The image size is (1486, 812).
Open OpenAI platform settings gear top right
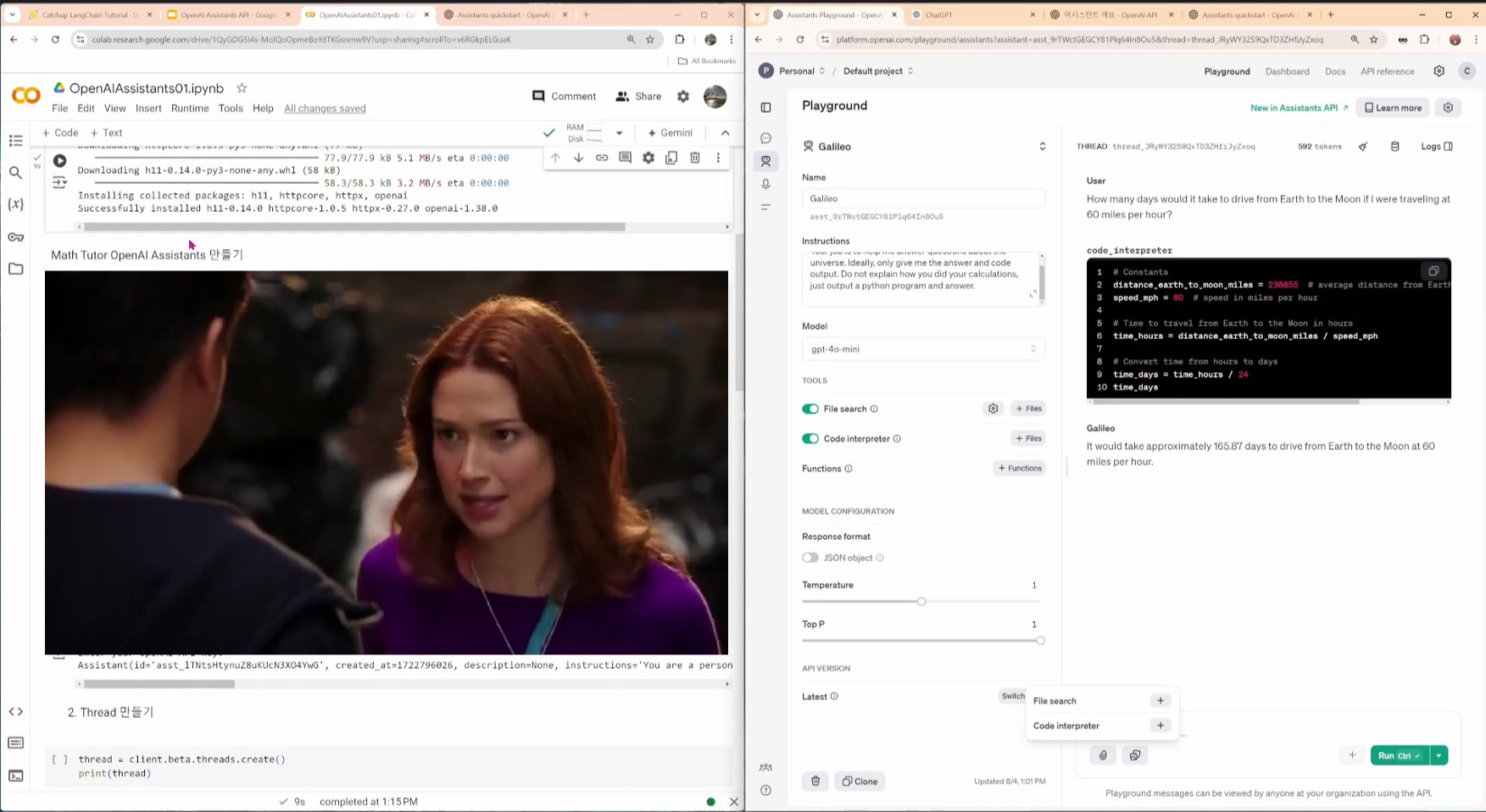tap(1439, 71)
